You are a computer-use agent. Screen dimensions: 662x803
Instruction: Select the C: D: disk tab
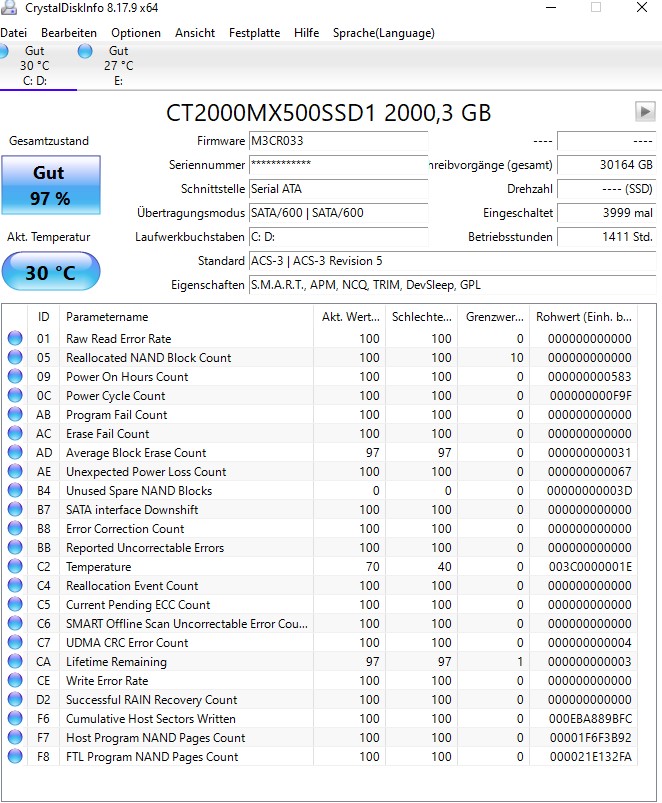tap(35, 66)
